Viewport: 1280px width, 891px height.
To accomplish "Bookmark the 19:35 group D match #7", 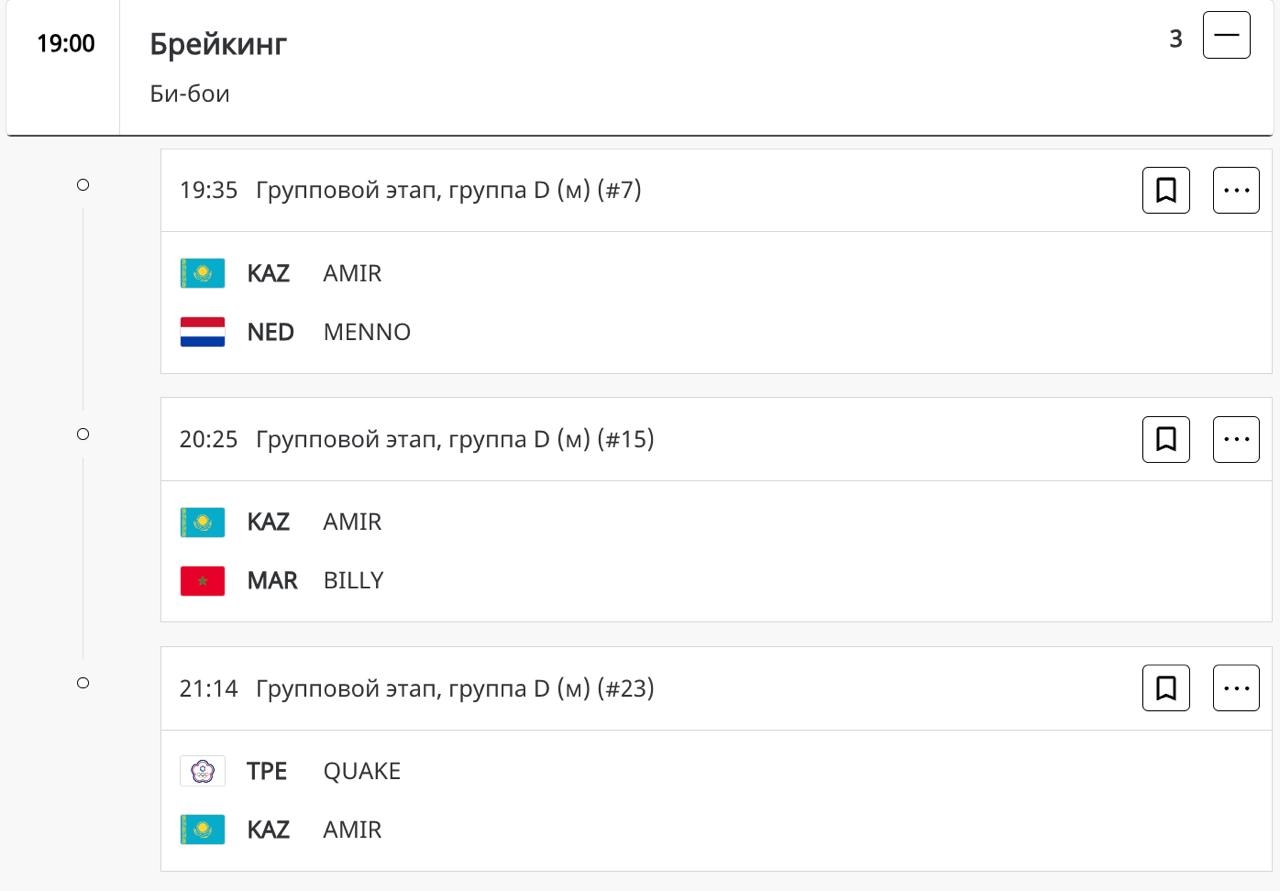I will click(x=1166, y=190).
